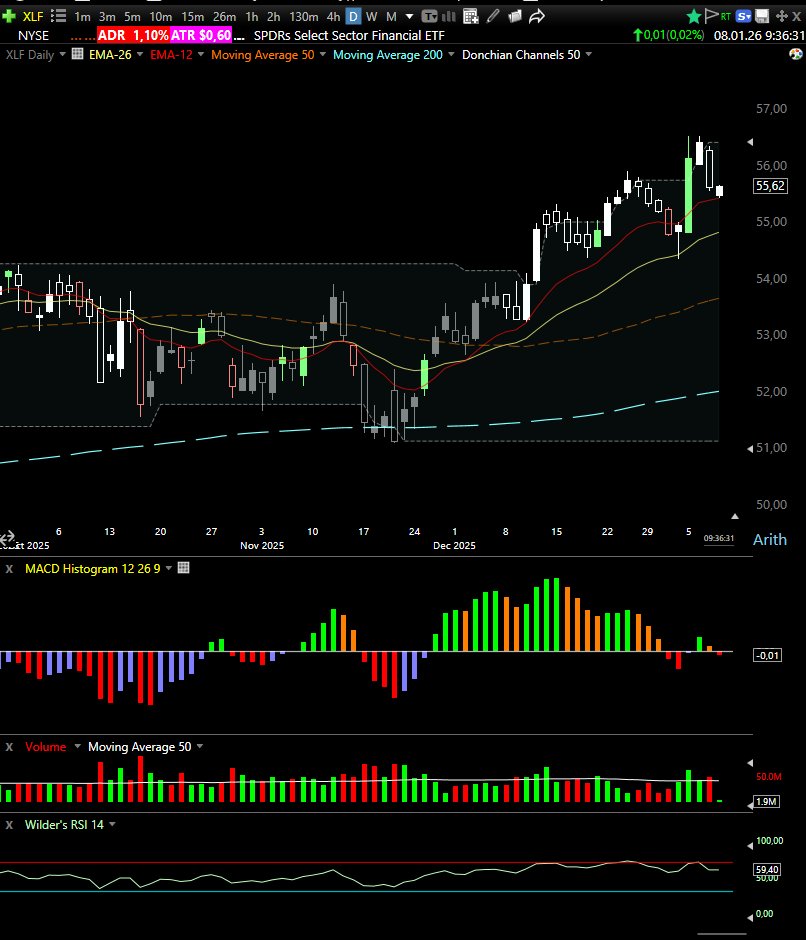
Task: Click the SPDRs Select Sector Financial ETF name
Action: pyautogui.click(x=349, y=35)
